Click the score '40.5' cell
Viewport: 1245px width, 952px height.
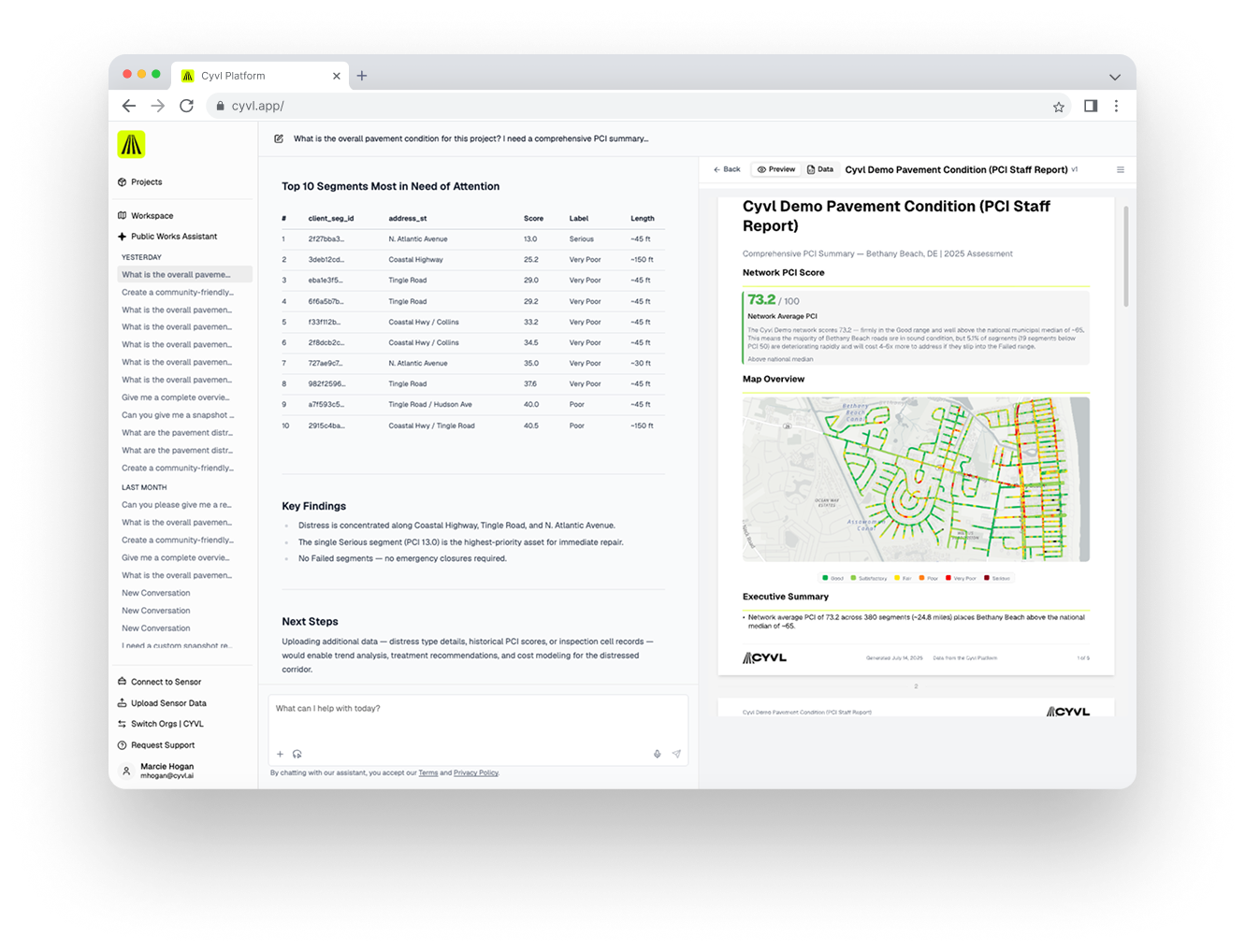click(531, 426)
